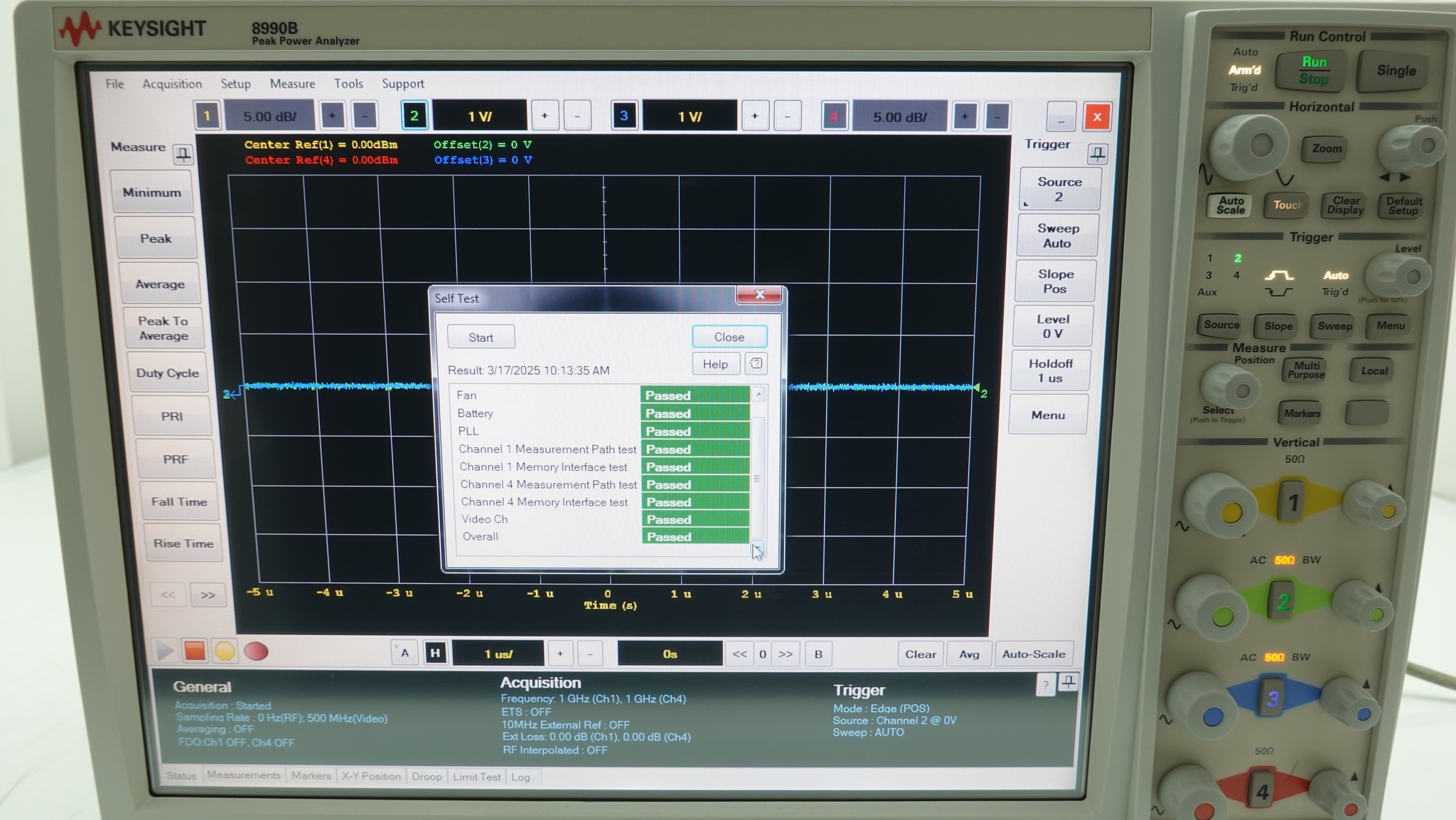Toggle the A timebase button

405,653
